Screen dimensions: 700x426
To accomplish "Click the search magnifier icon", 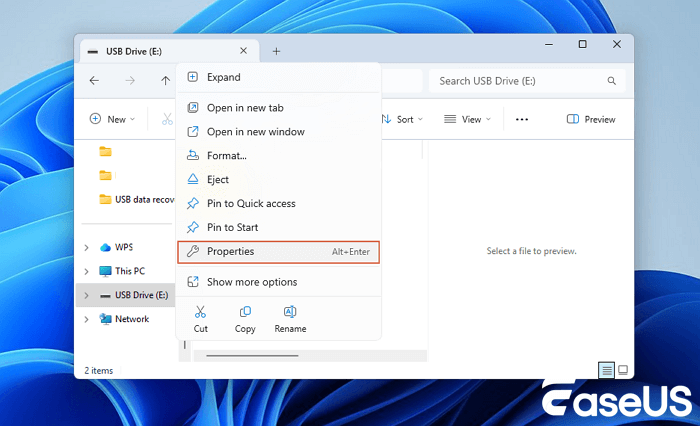I will 612,81.
